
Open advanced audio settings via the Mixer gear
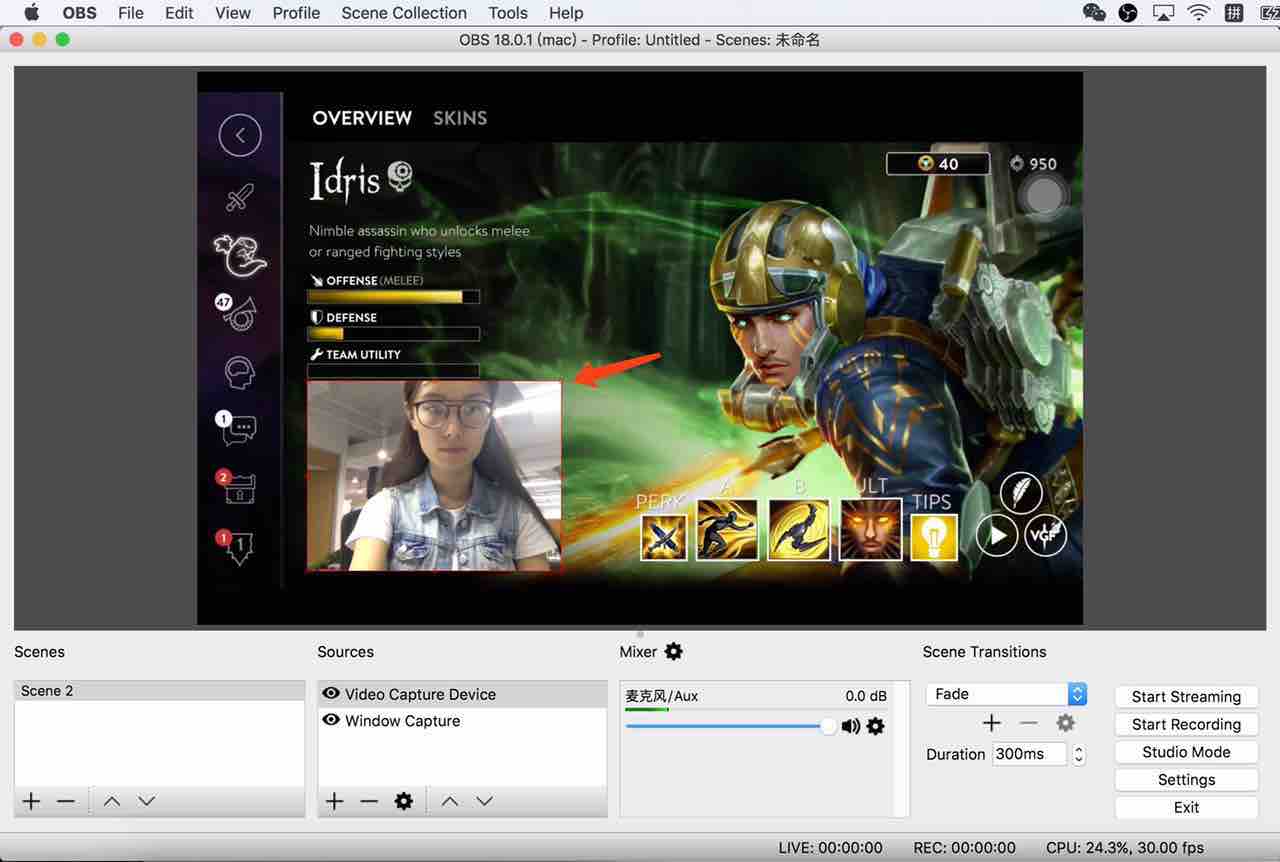(x=673, y=652)
